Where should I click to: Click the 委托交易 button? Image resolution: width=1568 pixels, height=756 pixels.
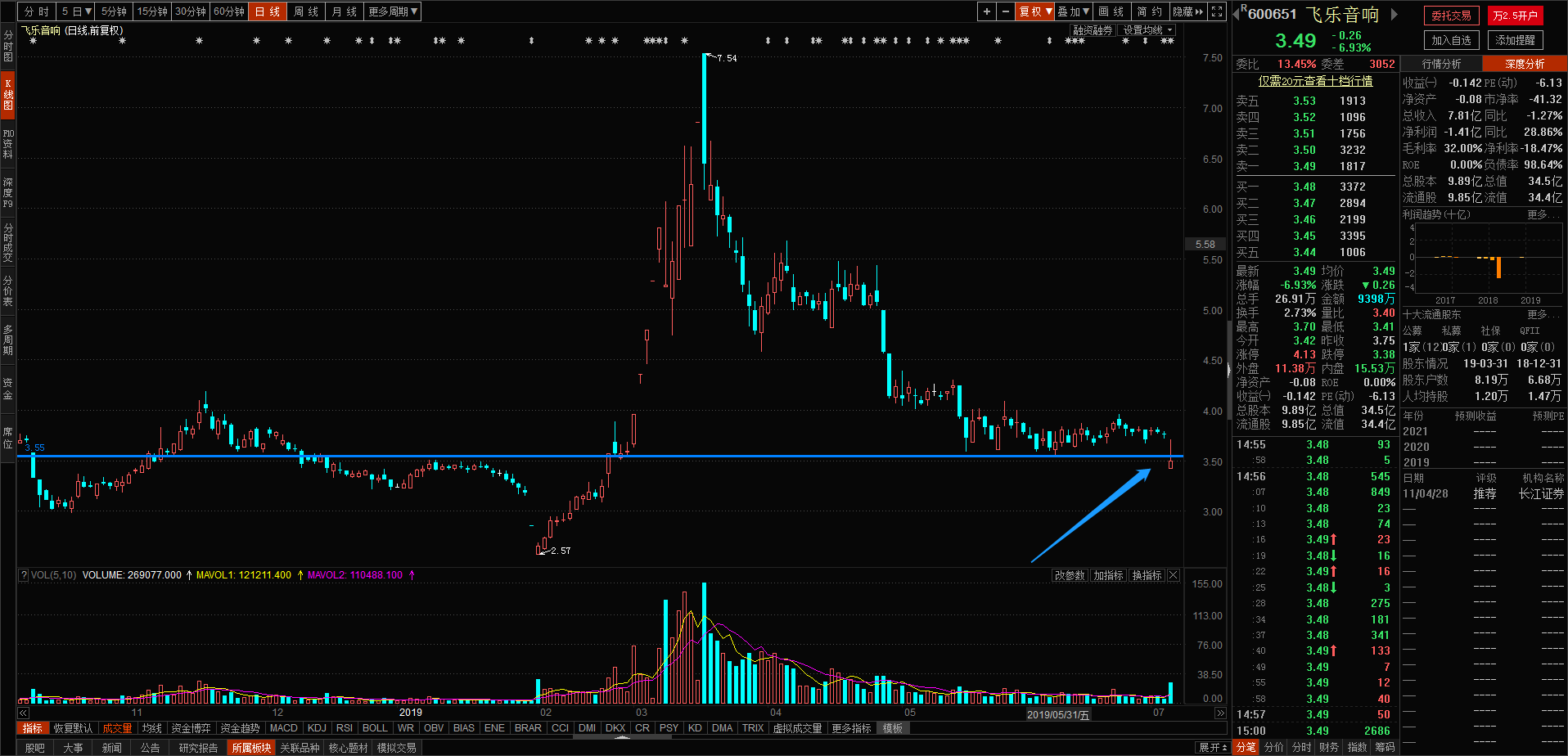pos(1451,16)
